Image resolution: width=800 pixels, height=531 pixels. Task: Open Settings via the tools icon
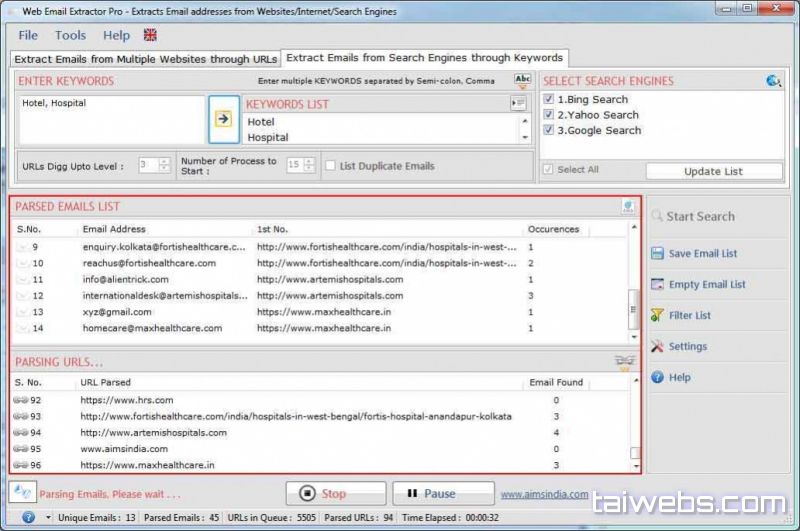point(657,347)
